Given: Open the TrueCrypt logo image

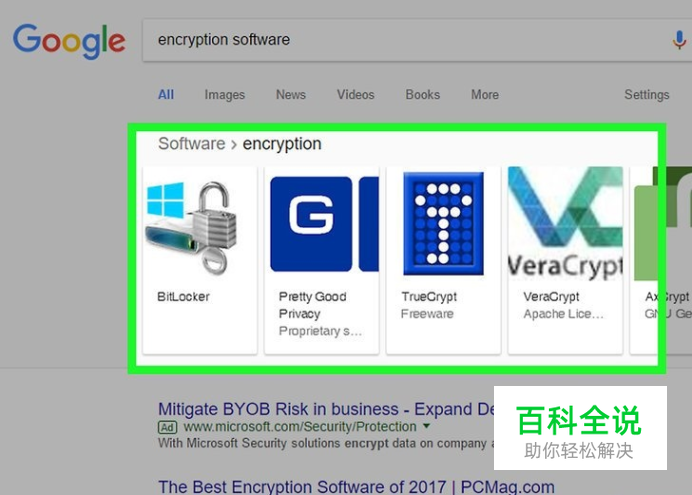Looking at the screenshot, I should (x=444, y=224).
